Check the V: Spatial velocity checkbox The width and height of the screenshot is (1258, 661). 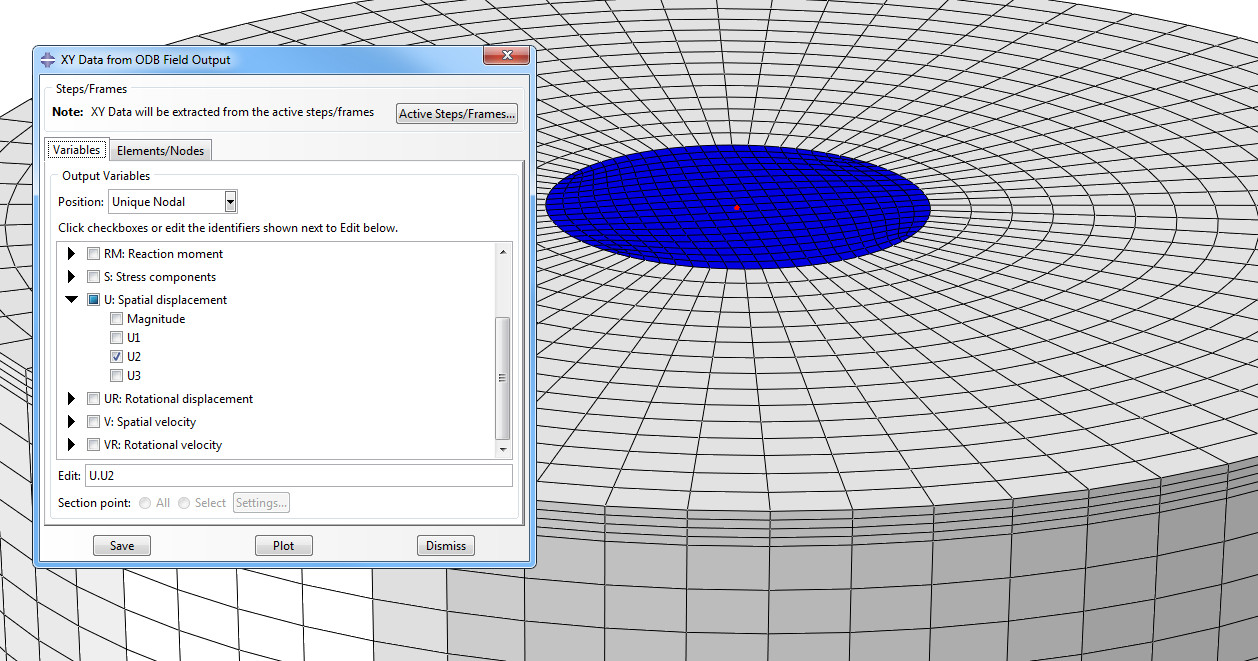point(94,422)
